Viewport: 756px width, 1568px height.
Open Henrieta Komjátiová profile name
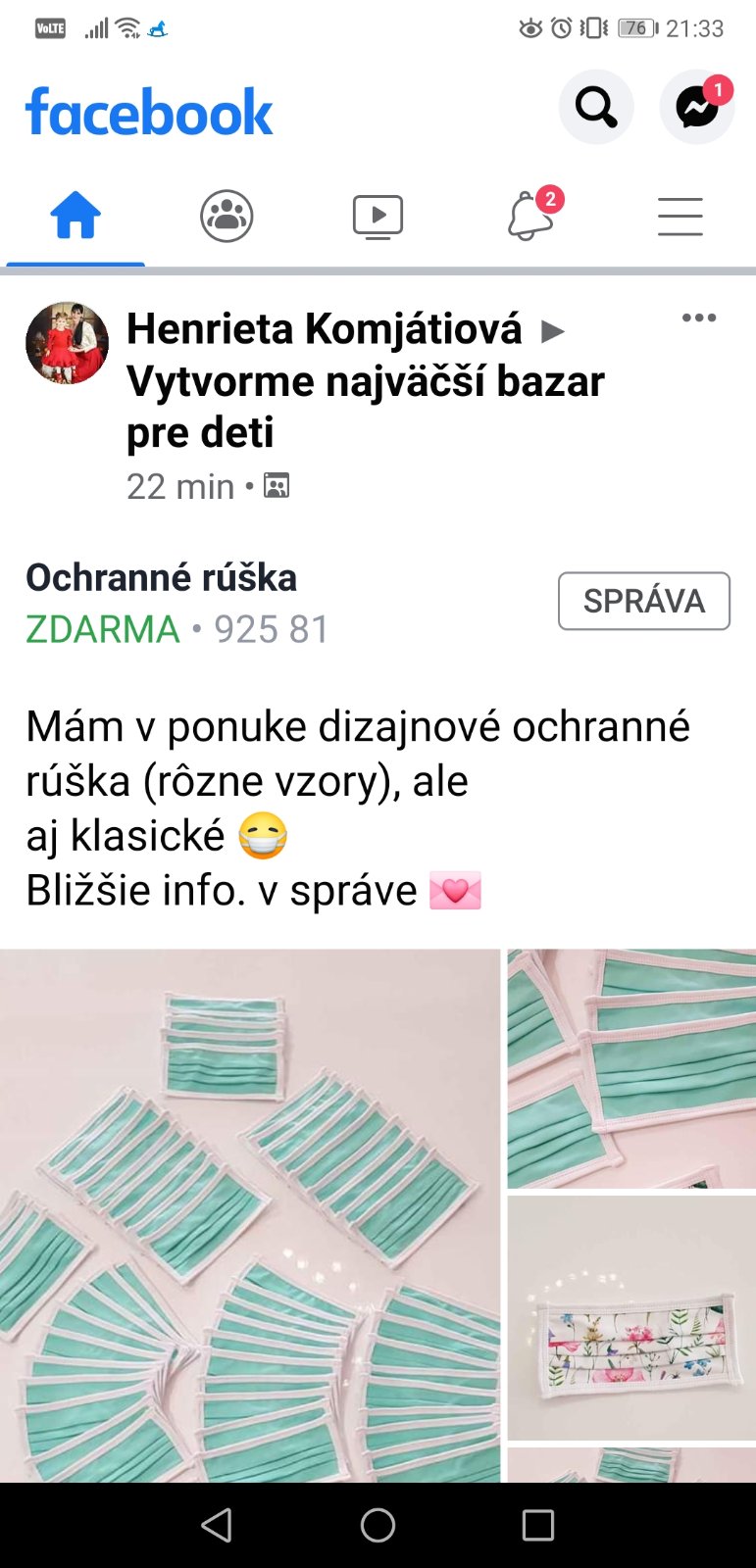325,329
